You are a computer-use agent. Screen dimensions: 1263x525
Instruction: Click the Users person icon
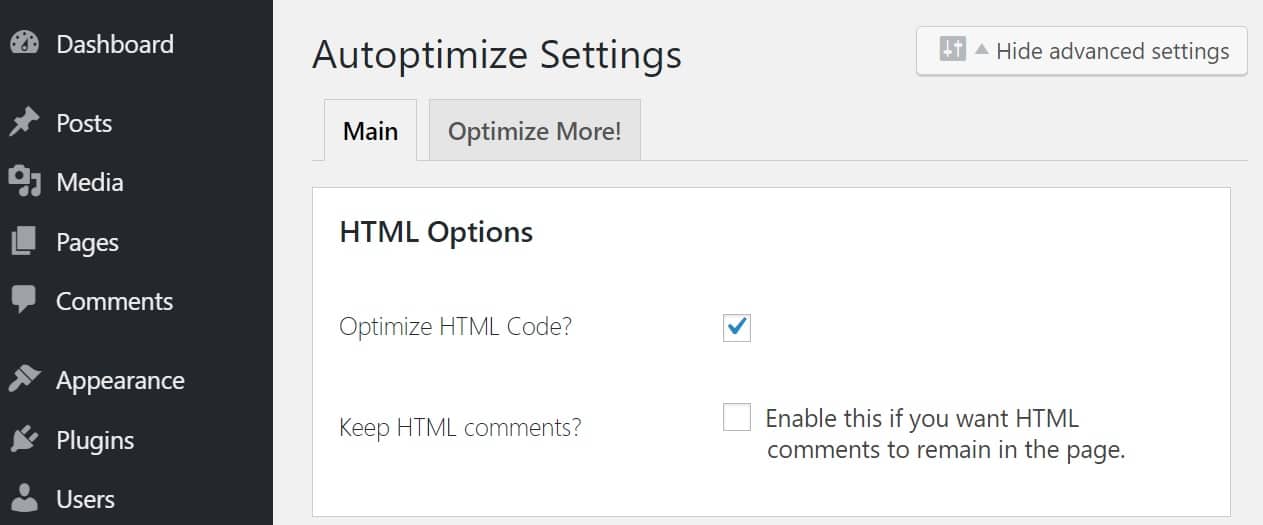pyautogui.click(x=24, y=498)
